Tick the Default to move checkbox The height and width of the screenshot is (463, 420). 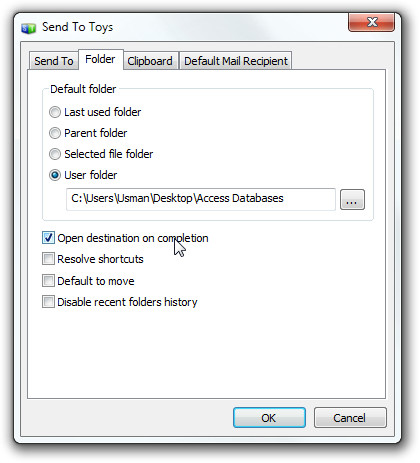point(48,281)
